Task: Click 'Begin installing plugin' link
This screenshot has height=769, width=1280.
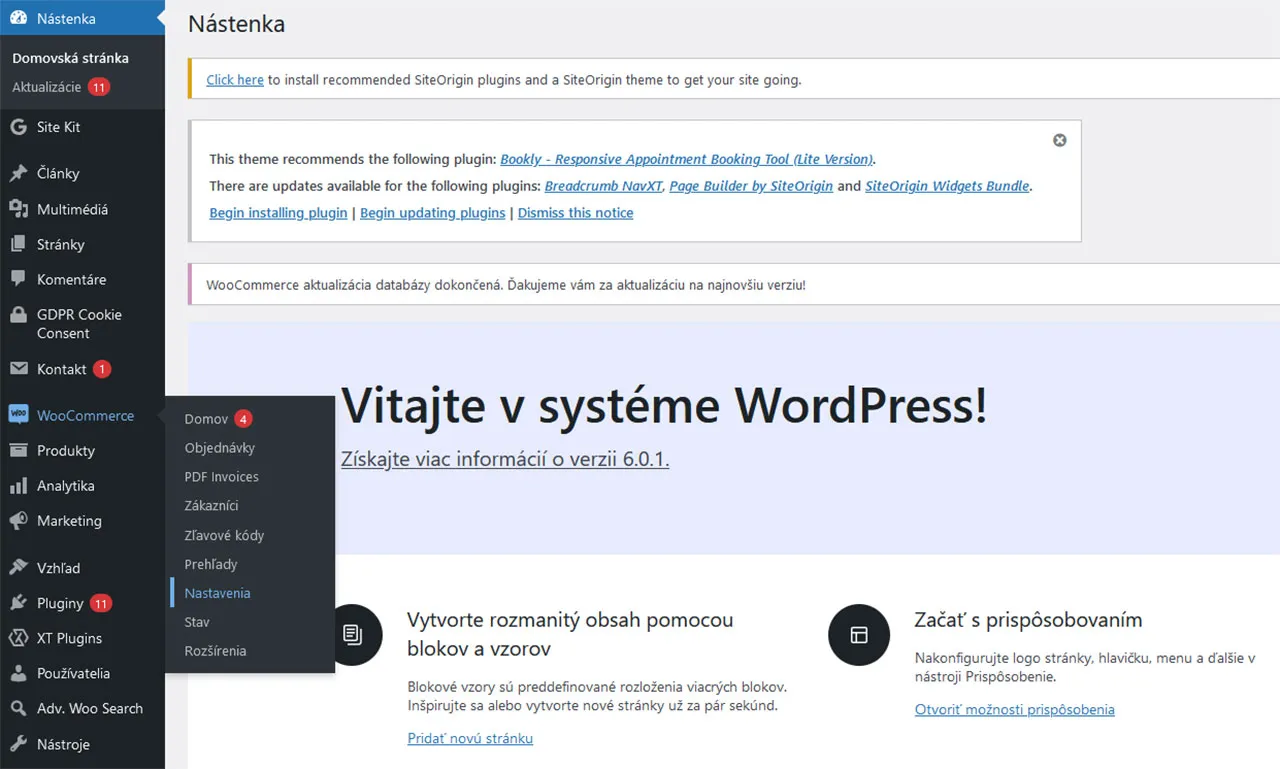Action: (278, 213)
